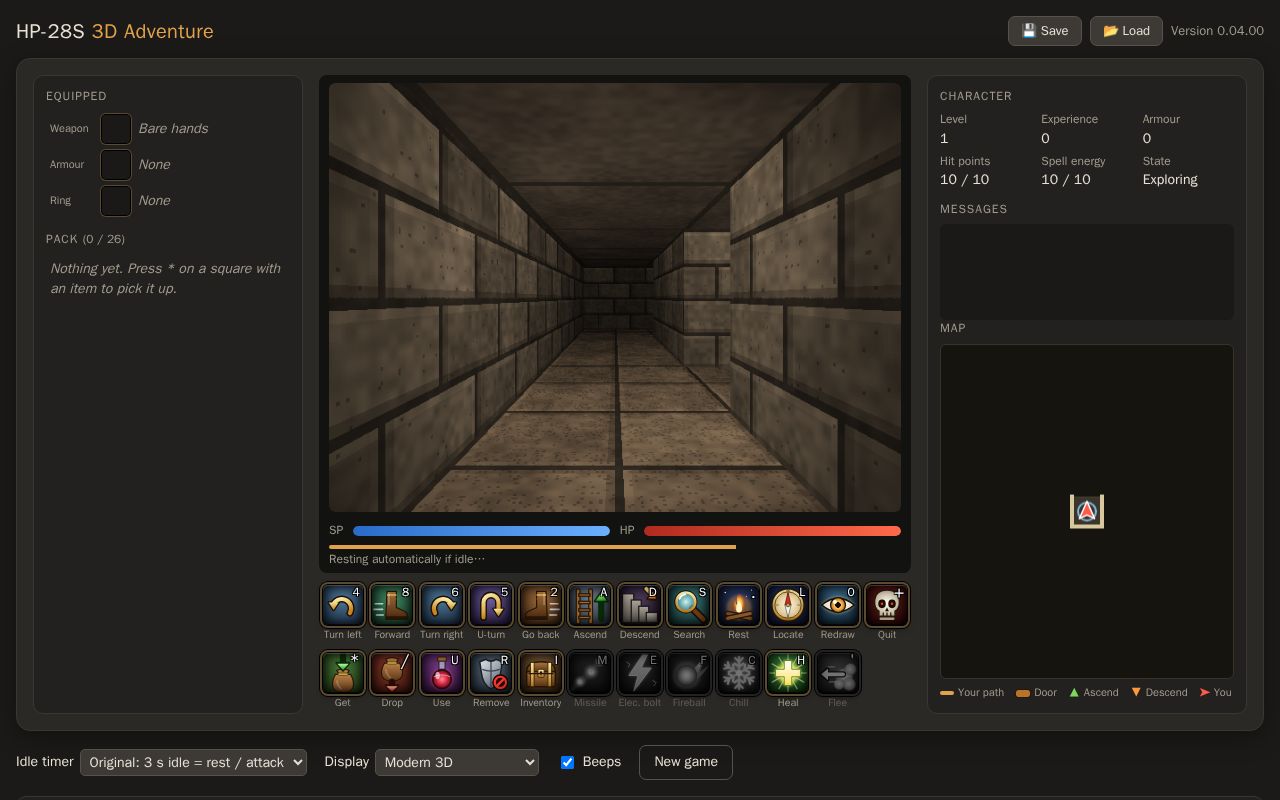Cast the Chill snowflake spell icon
The image size is (1280, 800).
tap(738, 673)
